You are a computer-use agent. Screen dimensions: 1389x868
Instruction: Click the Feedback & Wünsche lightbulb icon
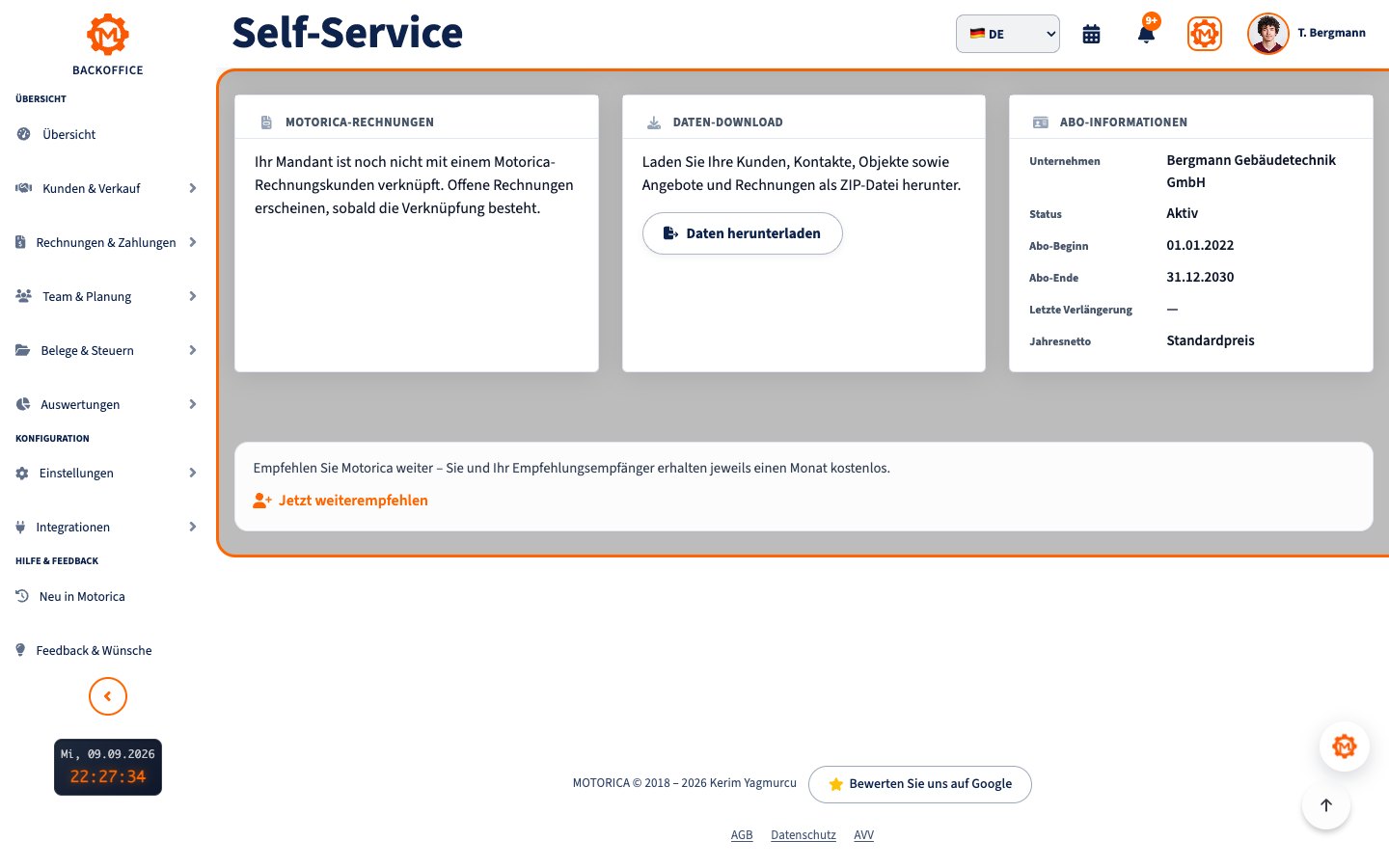[x=20, y=650]
